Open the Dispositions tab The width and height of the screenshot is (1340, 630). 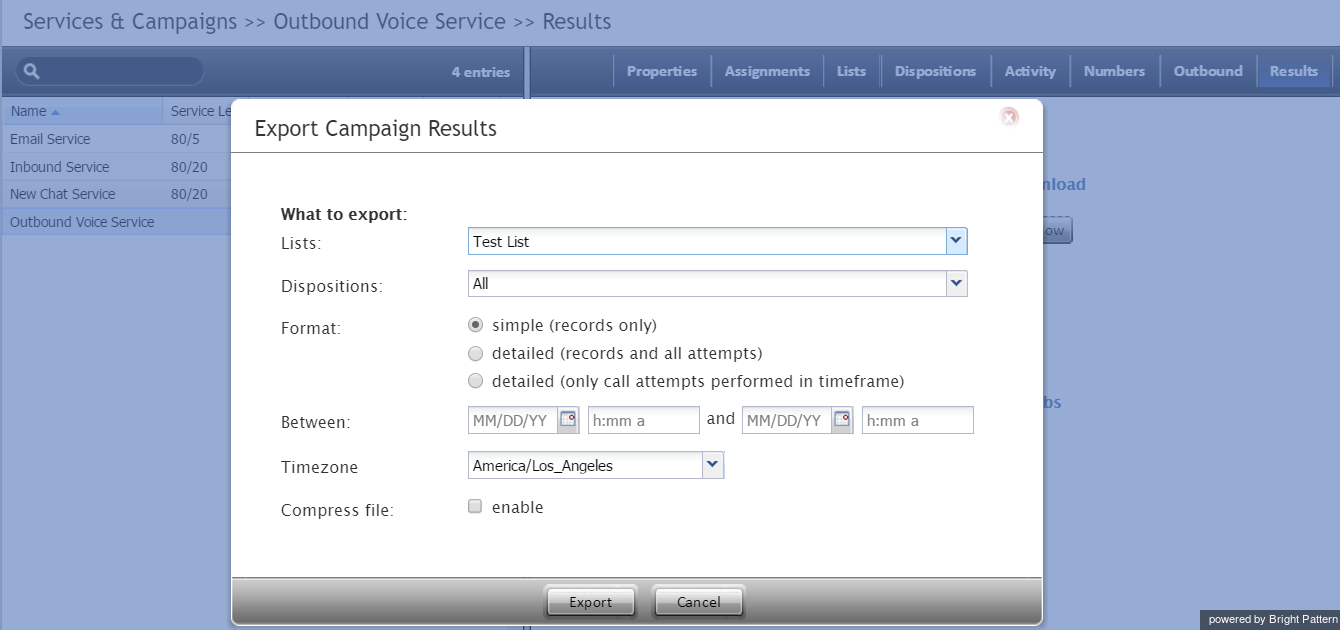click(935, 71)
